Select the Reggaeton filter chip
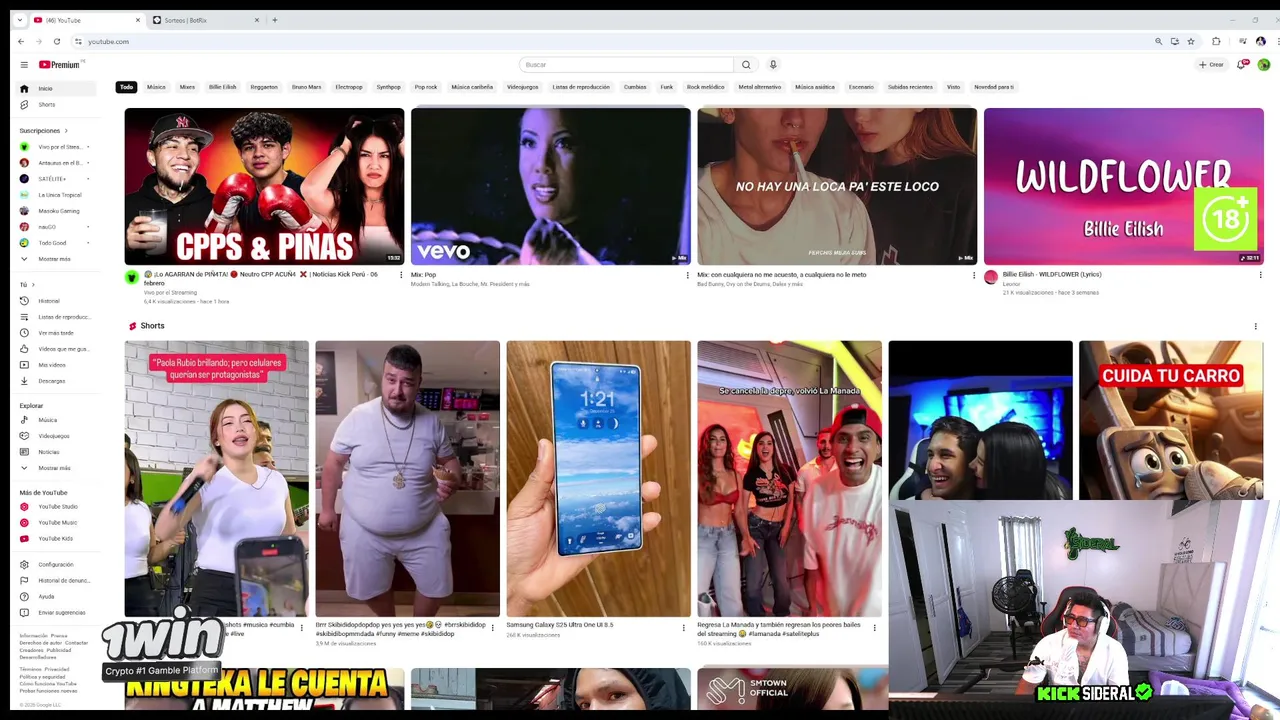 click(x=264, y=87)
